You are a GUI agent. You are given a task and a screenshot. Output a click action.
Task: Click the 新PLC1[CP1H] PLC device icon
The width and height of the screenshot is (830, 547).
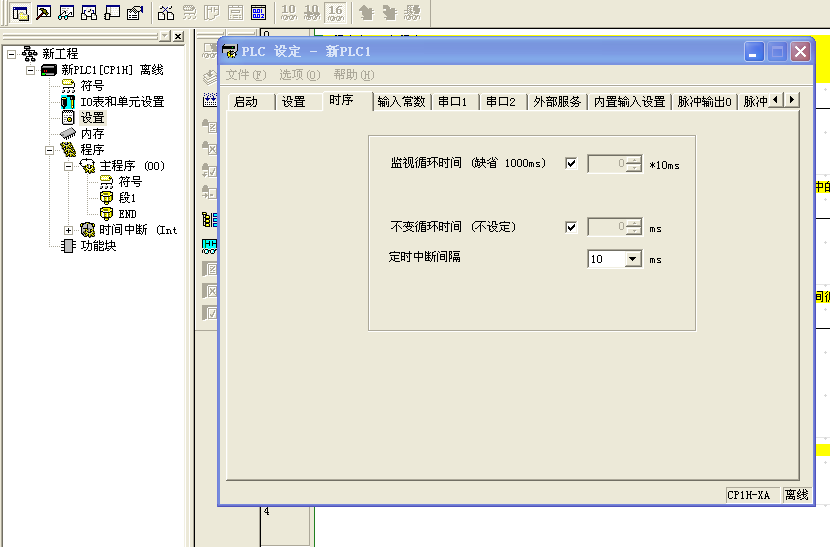(49, 70)
